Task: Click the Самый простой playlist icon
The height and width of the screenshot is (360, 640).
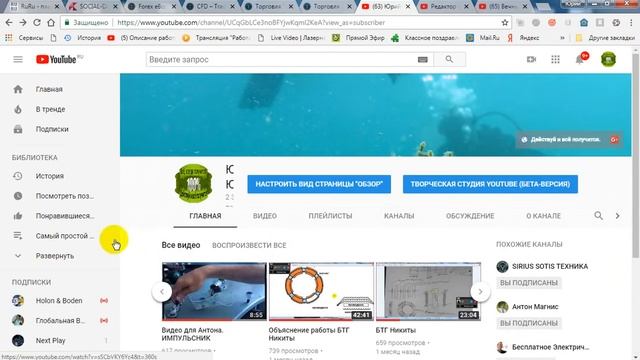Action: pyautogui.click(x=18, y=236)
